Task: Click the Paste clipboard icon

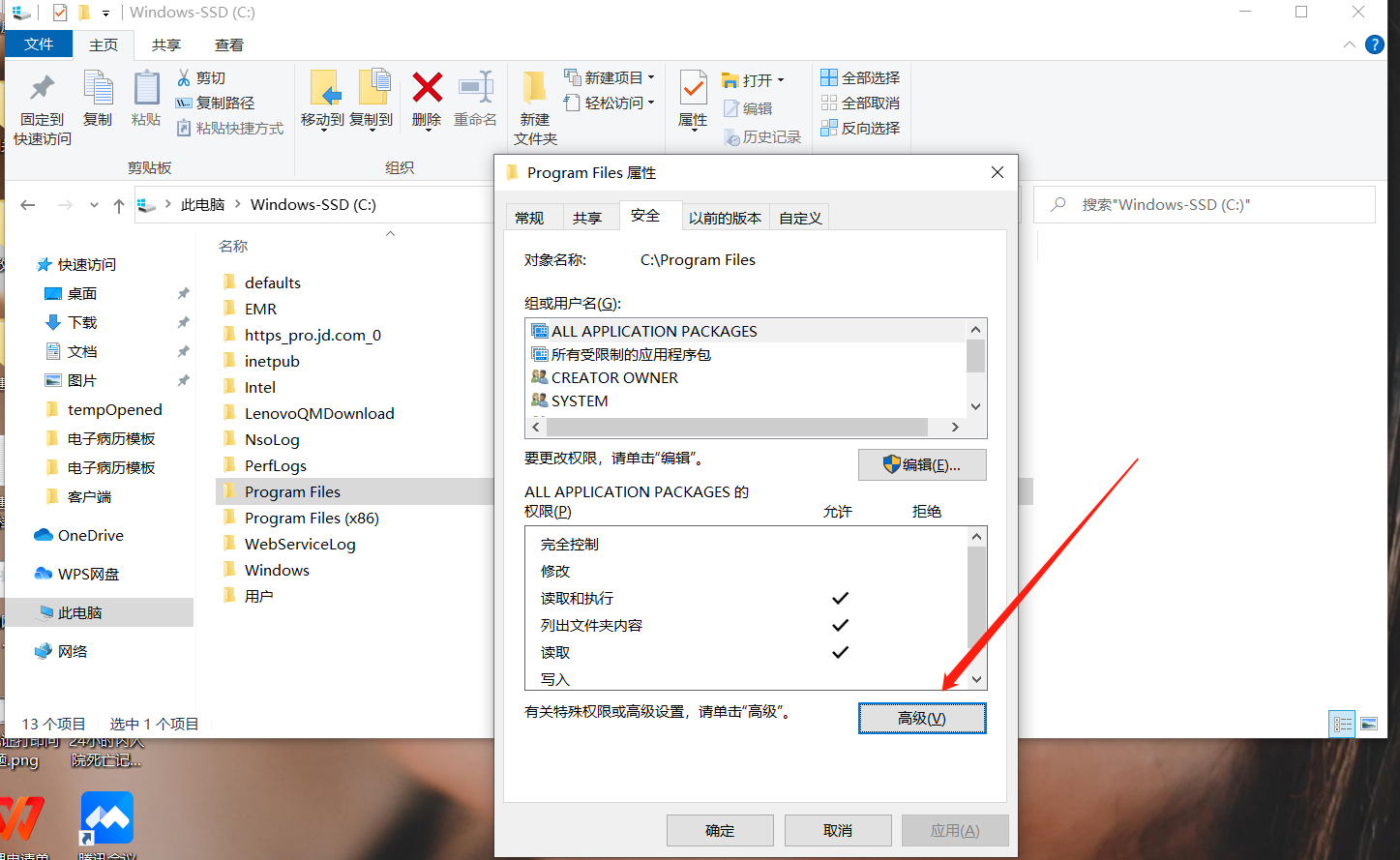Action: click(146, 88)
